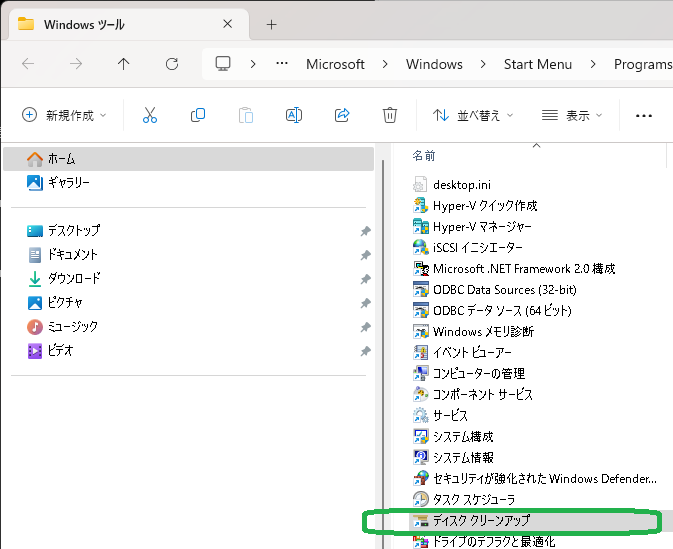Open a new tab with plus button
The image size is (673, 549).
(x=271, y=24)
